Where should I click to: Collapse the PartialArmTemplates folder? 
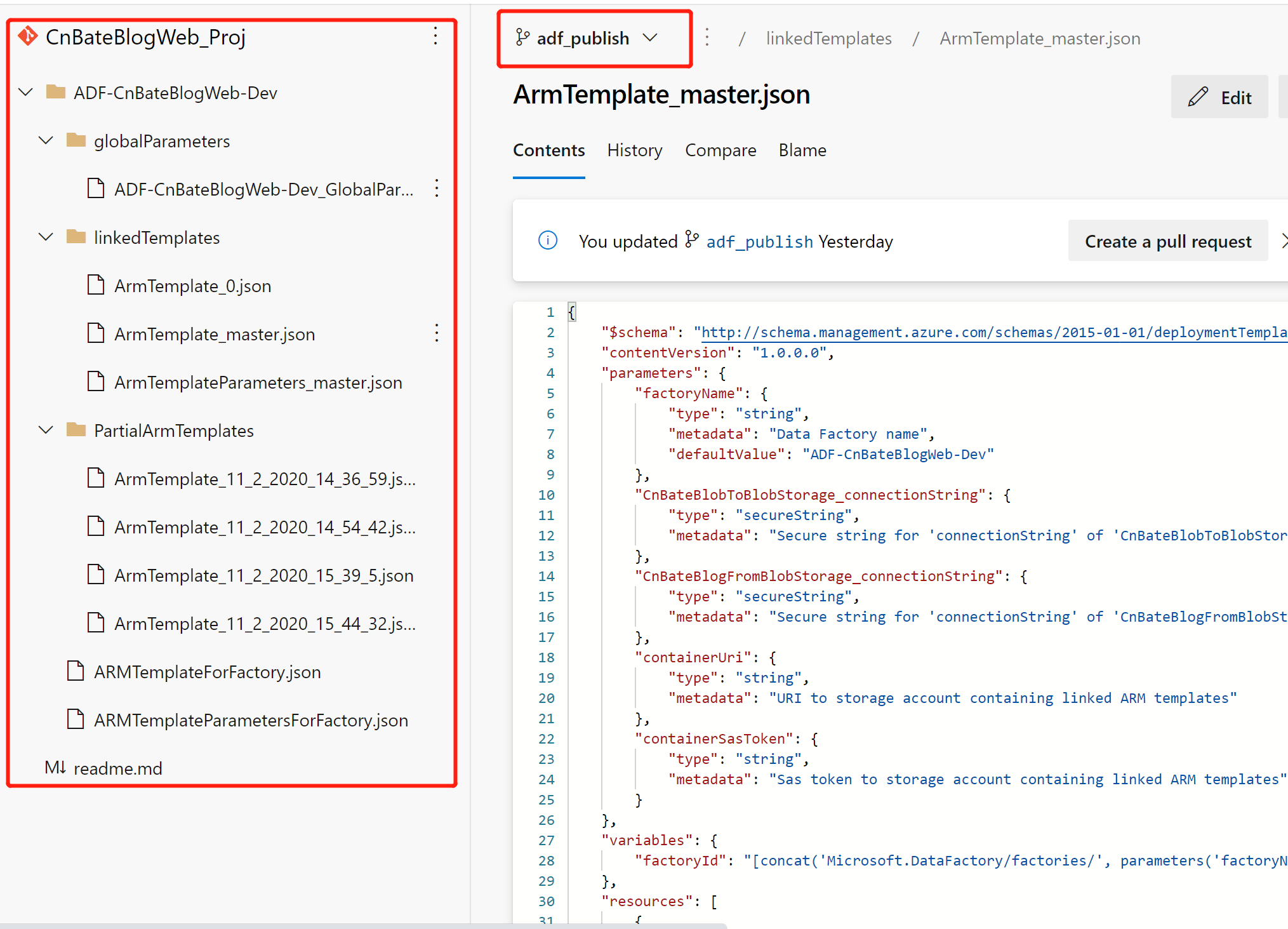click(46, 431)
